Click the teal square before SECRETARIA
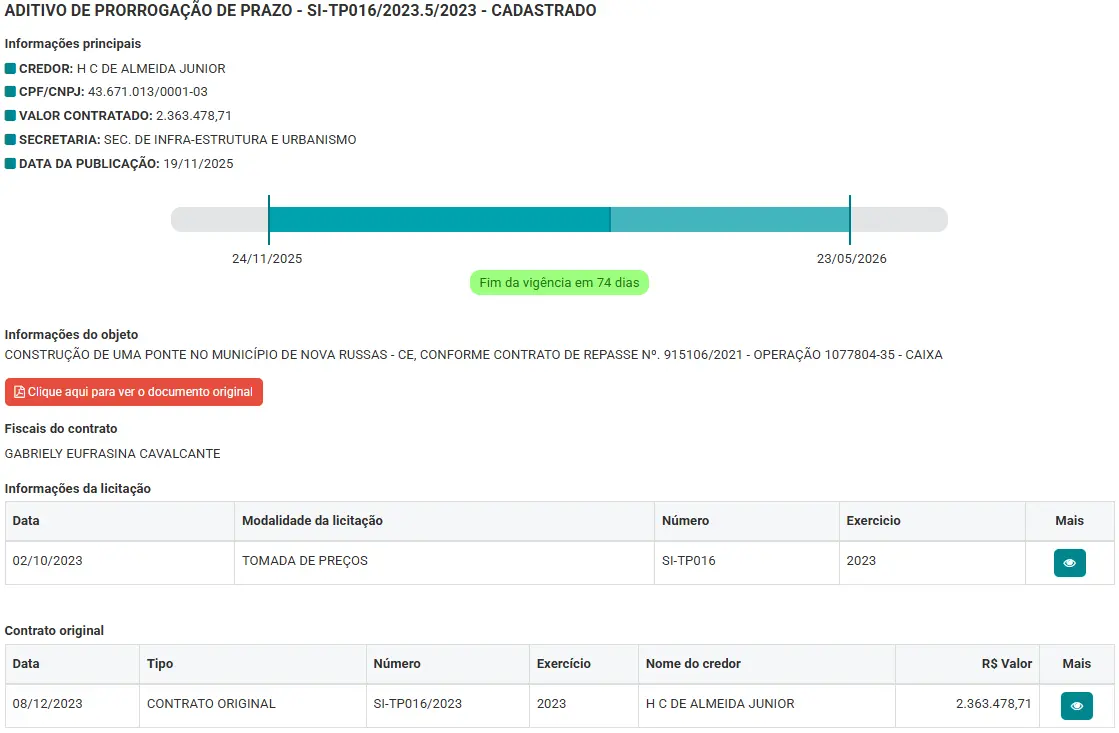Image resolution: width=1119 pixels, height=733 pixels. [10, 140]
